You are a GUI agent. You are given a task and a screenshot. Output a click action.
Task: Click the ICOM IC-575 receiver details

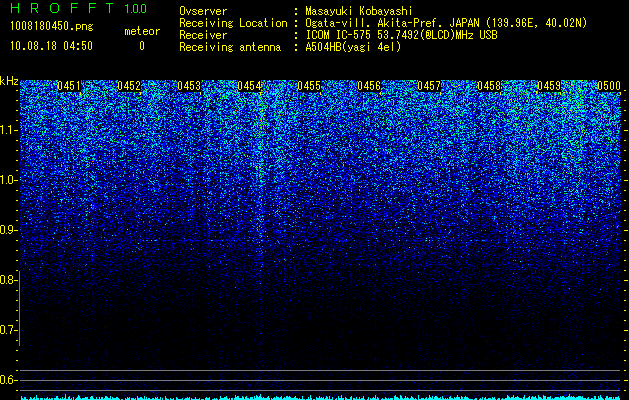pos(402,35)
